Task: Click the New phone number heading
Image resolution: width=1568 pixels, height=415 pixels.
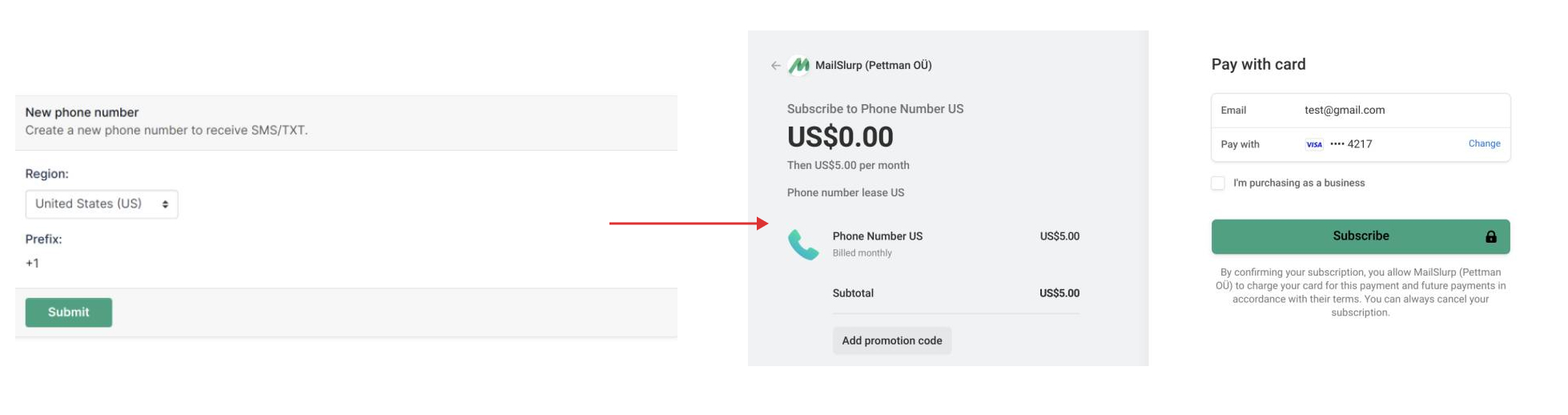Action: (x=82, y=112)
